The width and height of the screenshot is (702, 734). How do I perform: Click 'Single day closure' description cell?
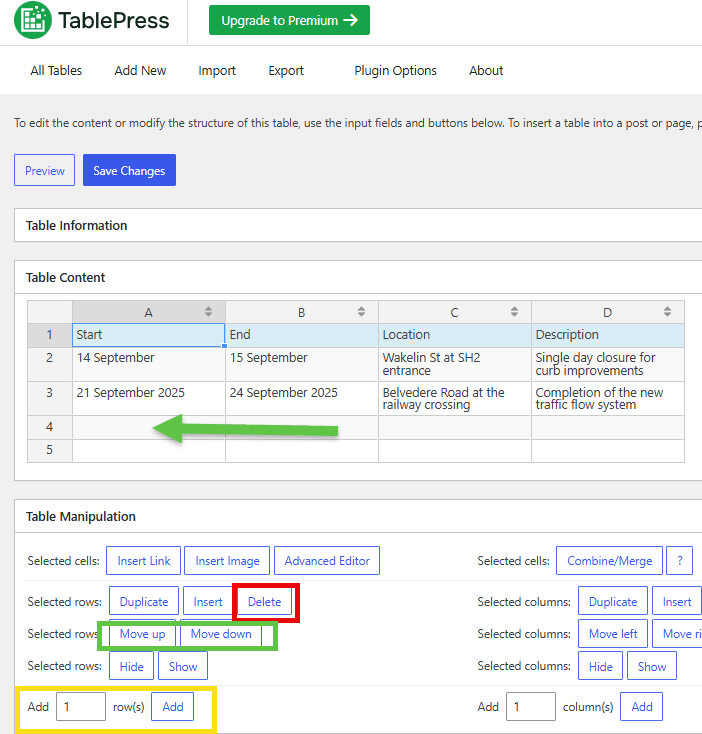pyautogui.click(x=607, y=364)
